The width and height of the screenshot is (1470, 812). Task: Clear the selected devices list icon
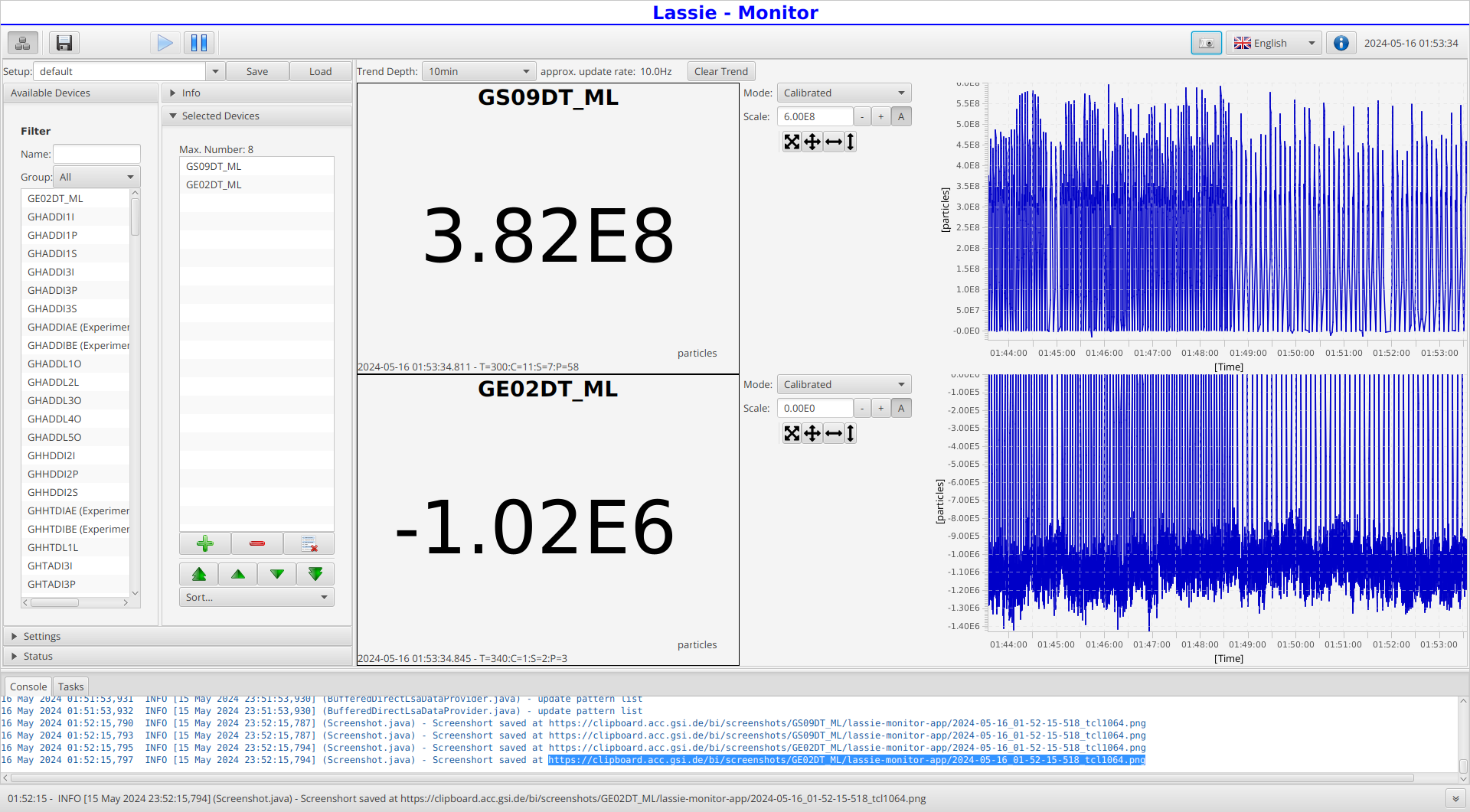point(309,543)
